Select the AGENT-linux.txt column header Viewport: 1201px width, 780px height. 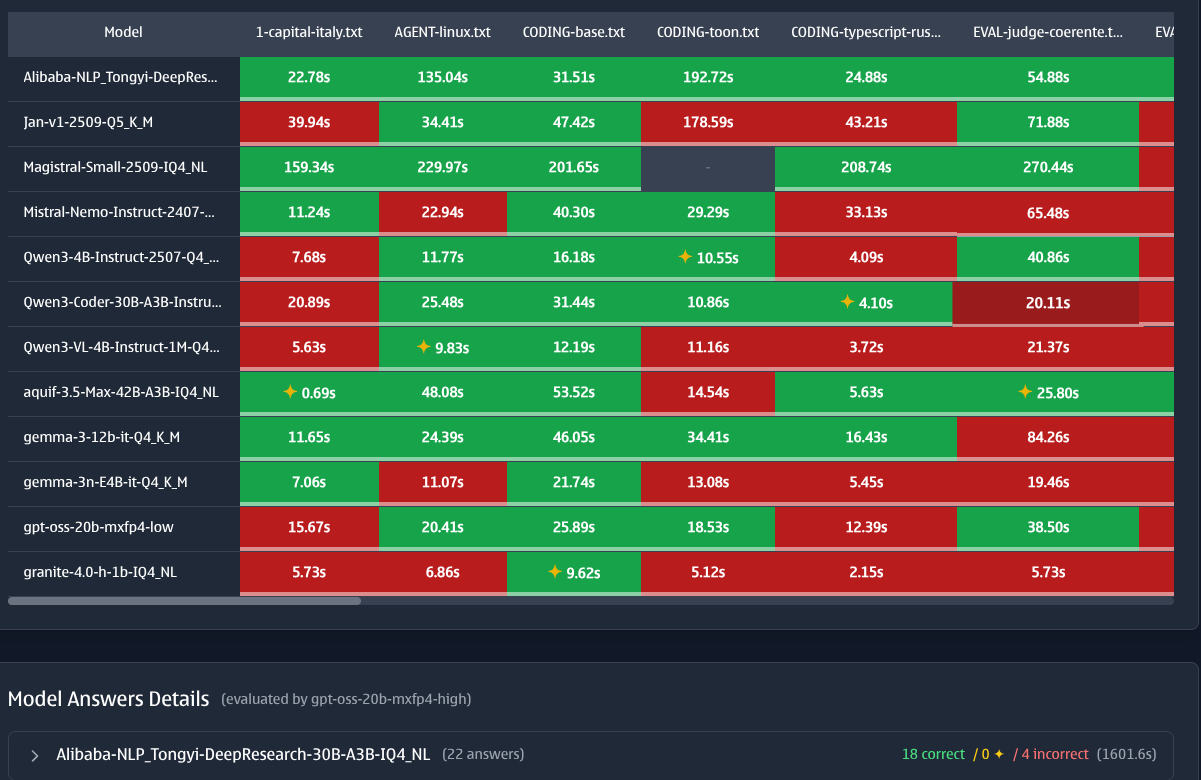click(x=443, y=32)
